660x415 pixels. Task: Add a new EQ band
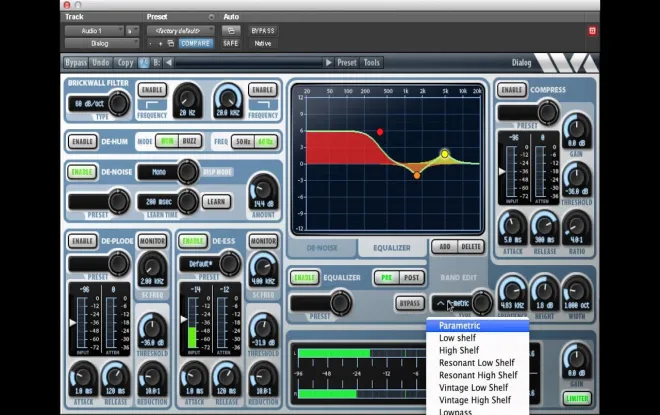(444, 247)
